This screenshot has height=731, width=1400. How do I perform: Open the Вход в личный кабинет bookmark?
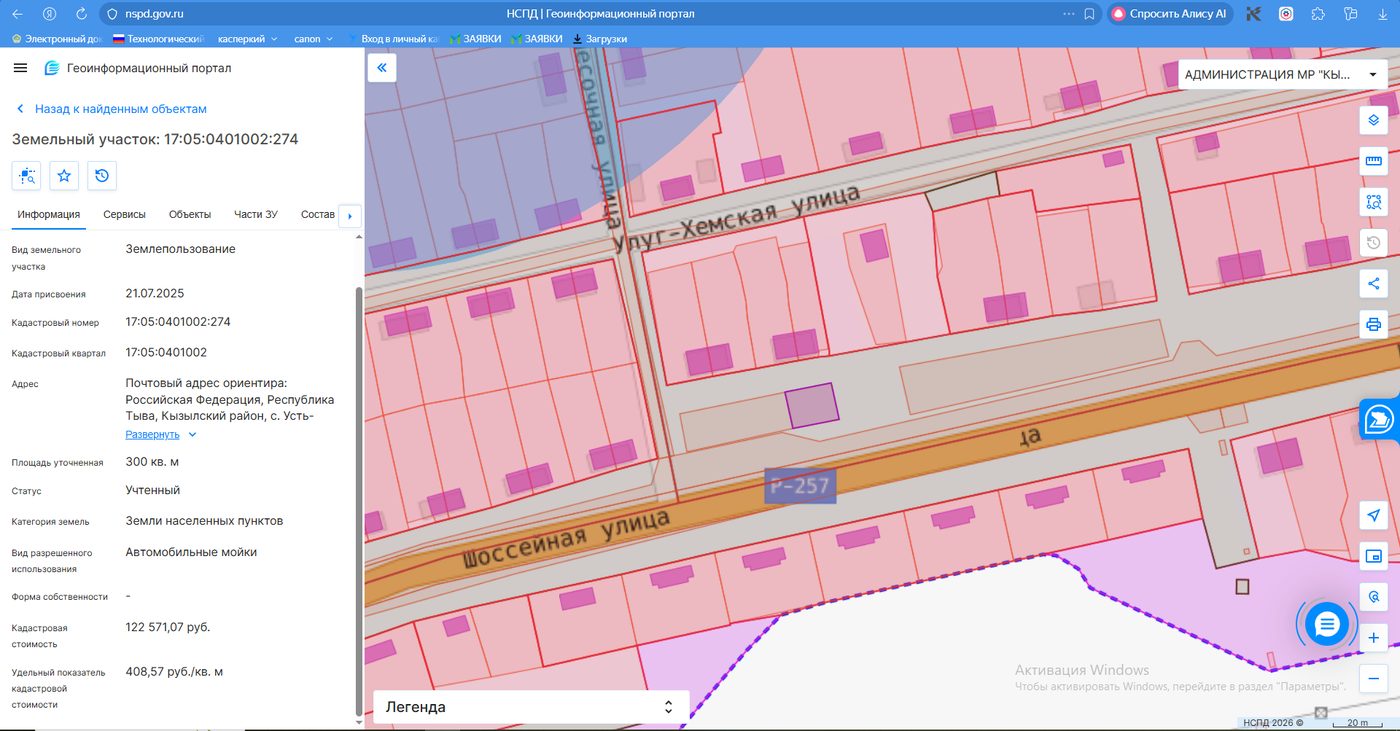393,39
